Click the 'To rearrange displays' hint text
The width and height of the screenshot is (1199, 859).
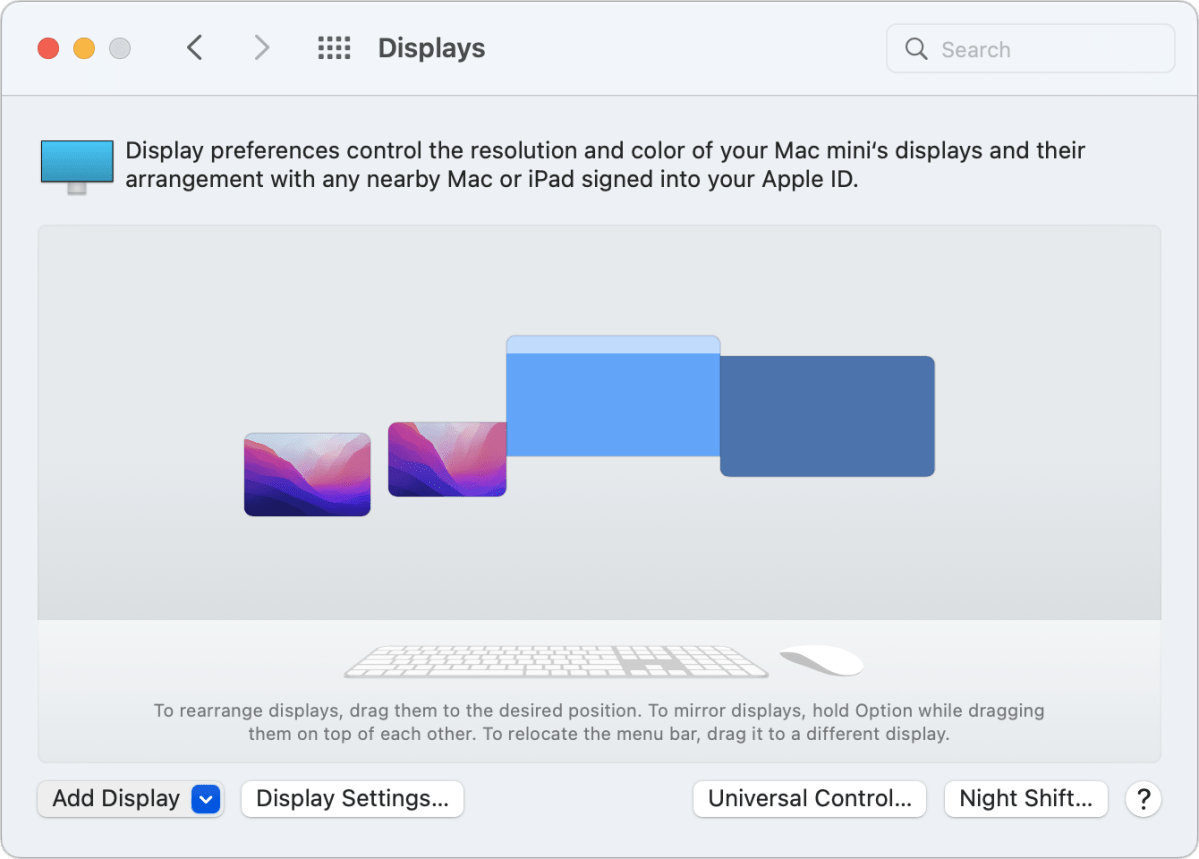(x=599, y=722)
